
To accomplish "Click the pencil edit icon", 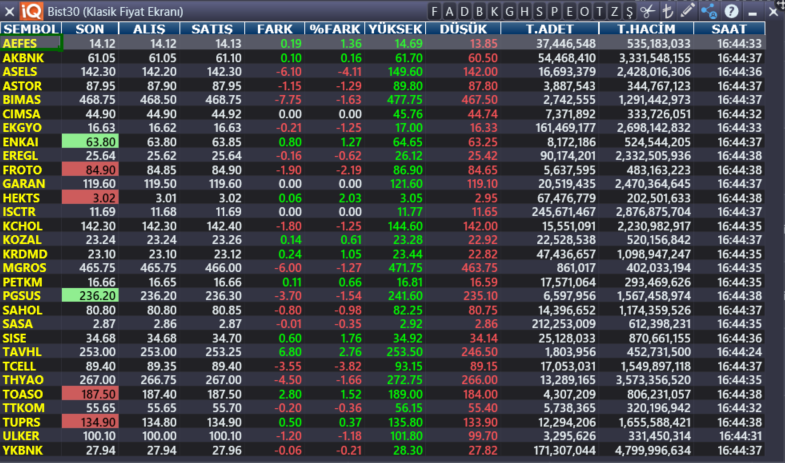I will (x=688, y=11).
